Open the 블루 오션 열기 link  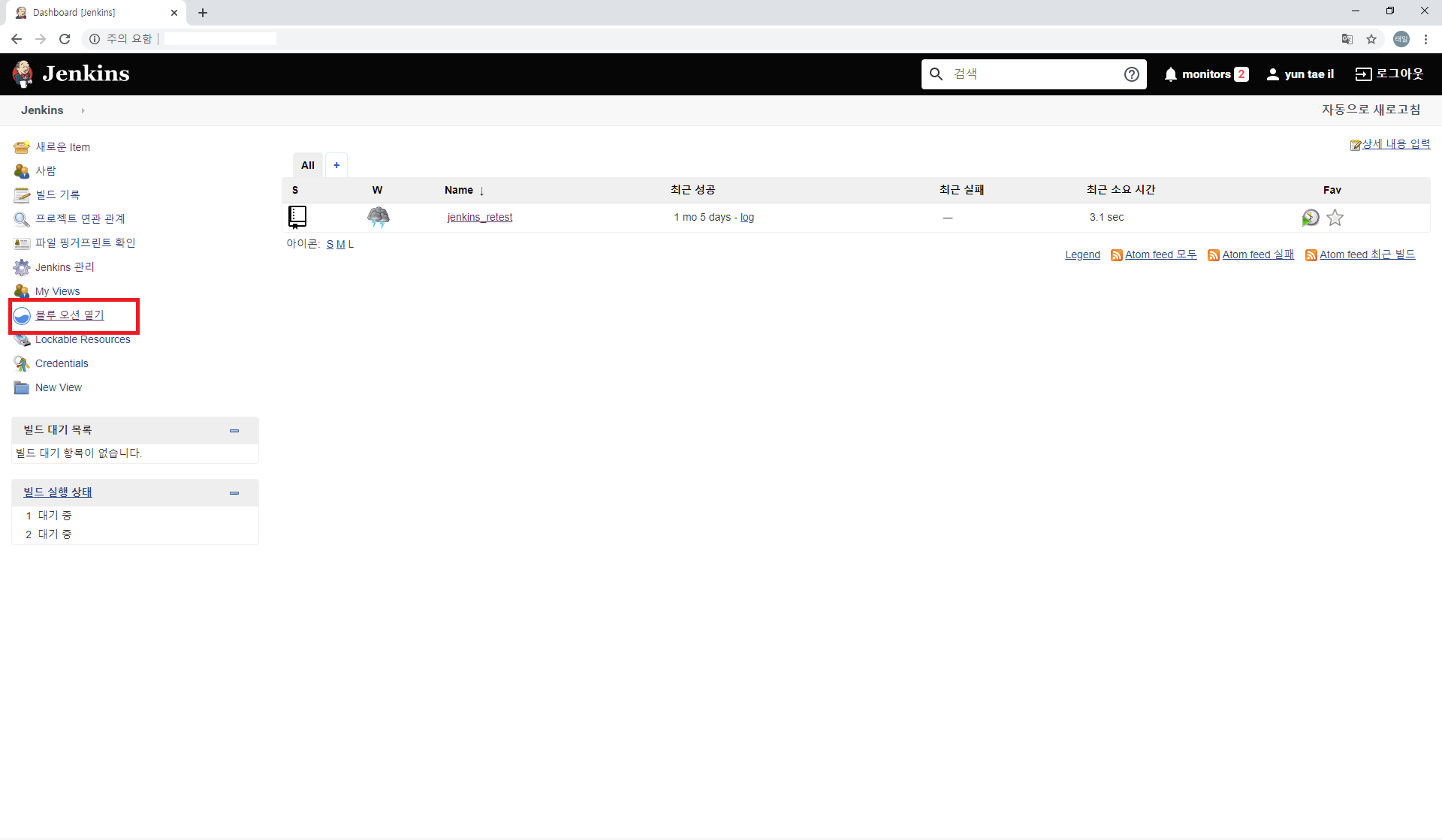70,315
